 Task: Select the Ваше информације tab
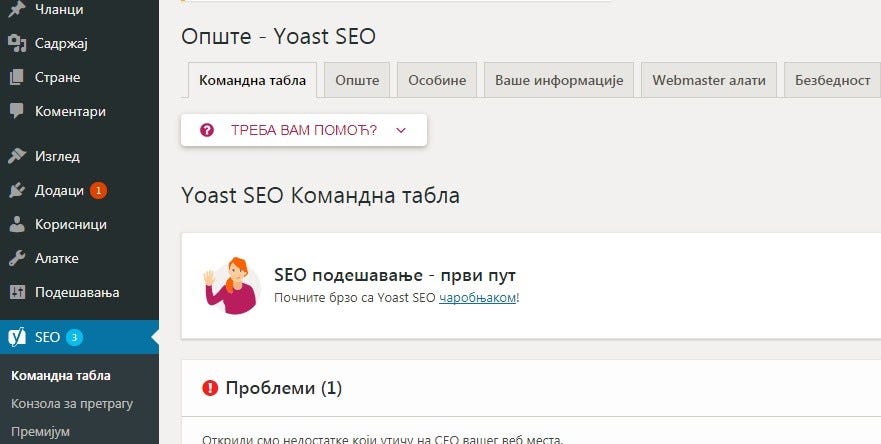(x=559, y=80)
